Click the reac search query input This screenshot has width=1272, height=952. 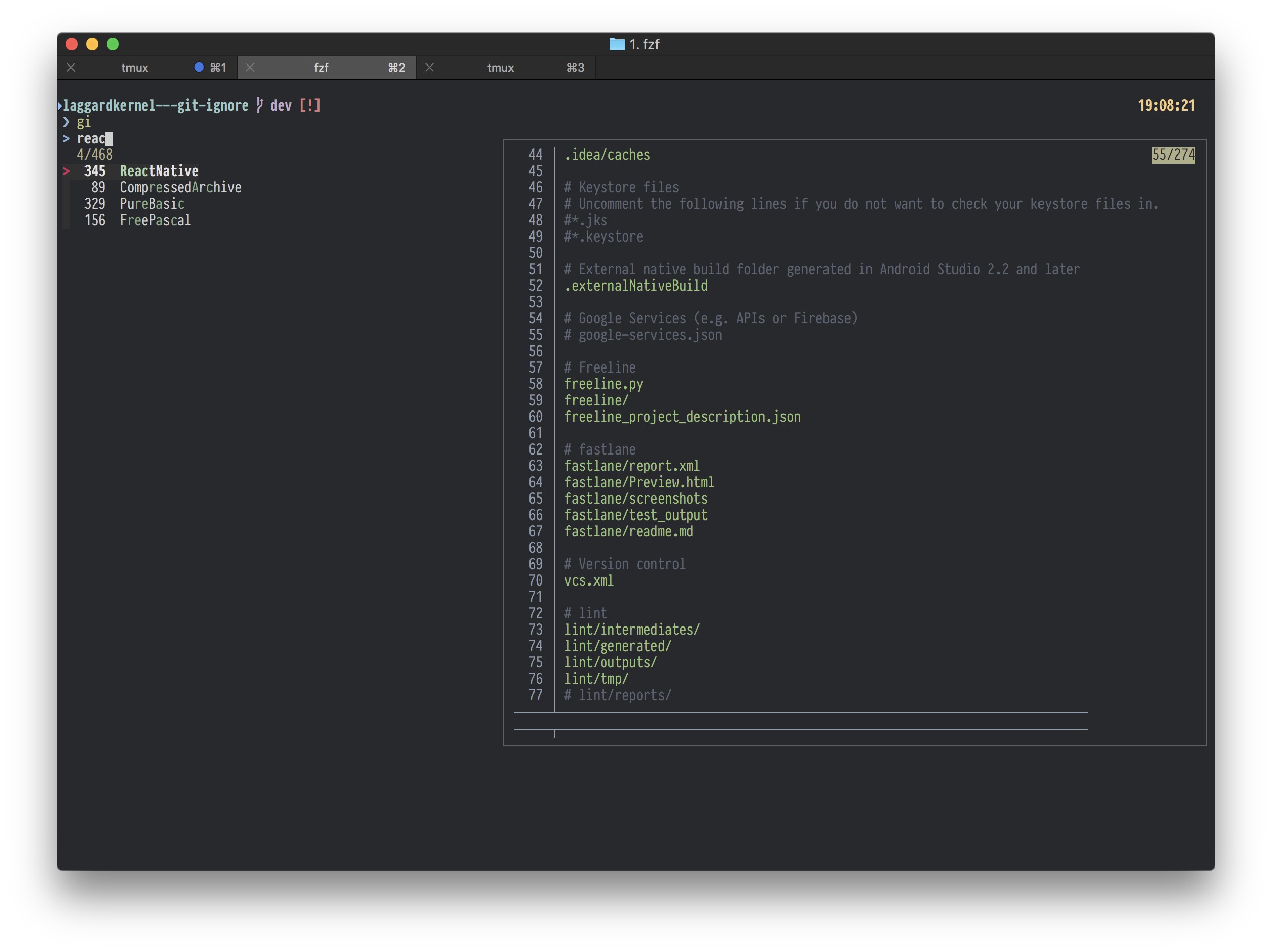92,139
